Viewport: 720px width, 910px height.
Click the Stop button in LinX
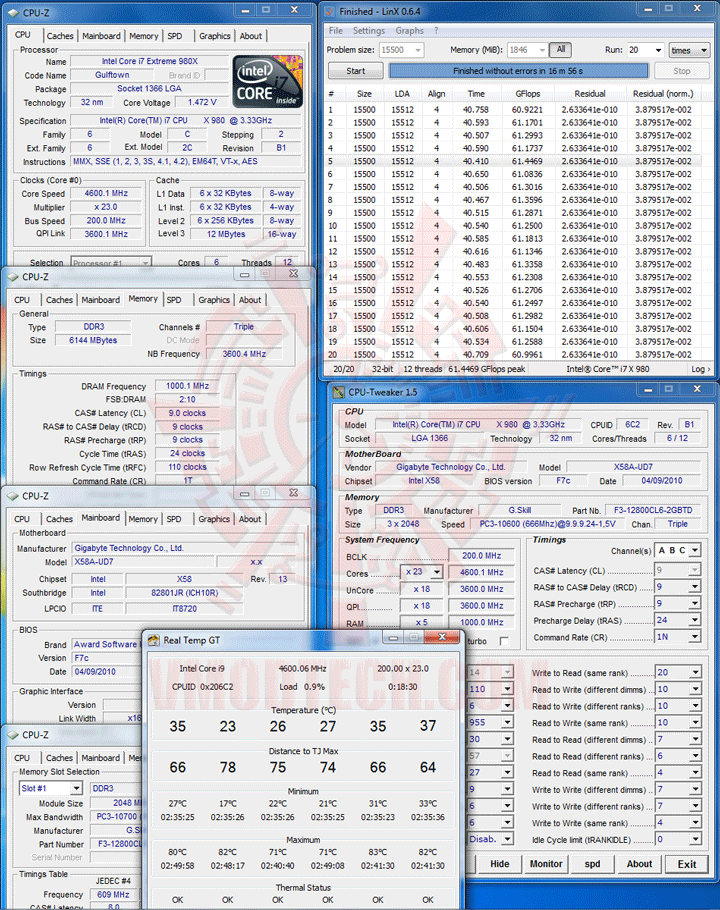pos(682,71)
